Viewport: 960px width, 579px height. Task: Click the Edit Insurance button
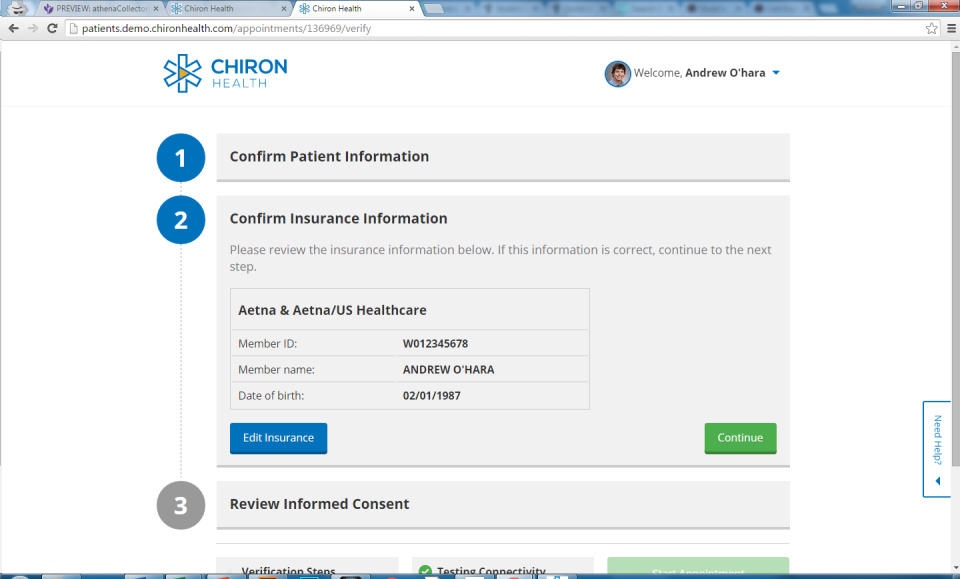[279, 438]
